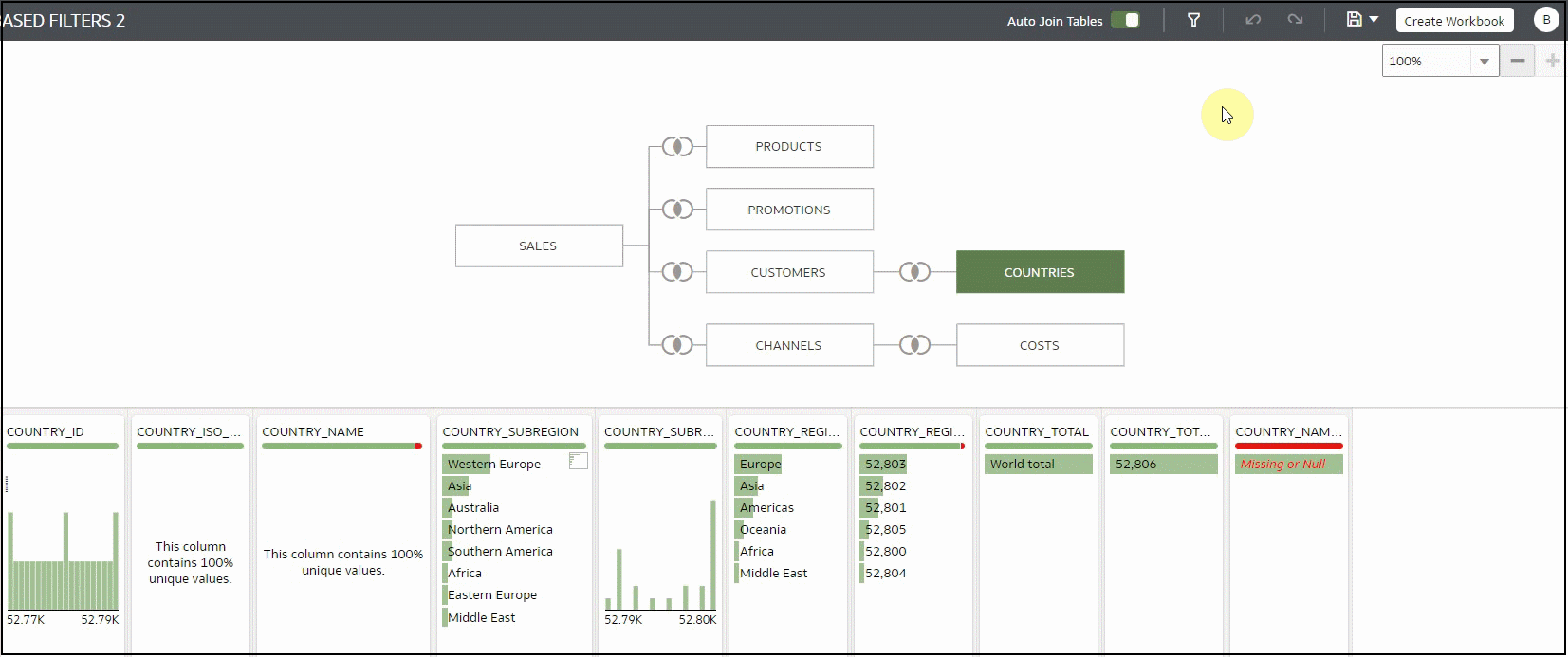The height and width of the screenshot is (657, 1568).
Task: Click the small icon beside Western Europe
Action: (x=579, y=461)
